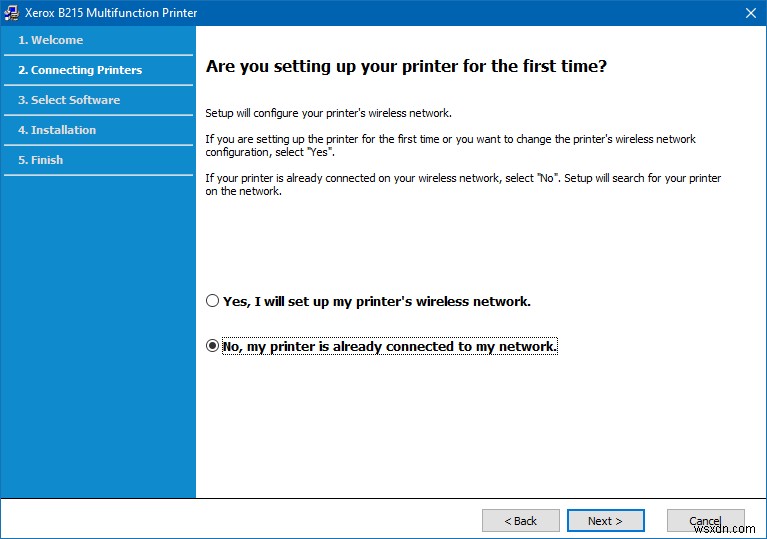Click the 'Setup will configure' description line
767x539 pixels.
[x=328, y=113]
